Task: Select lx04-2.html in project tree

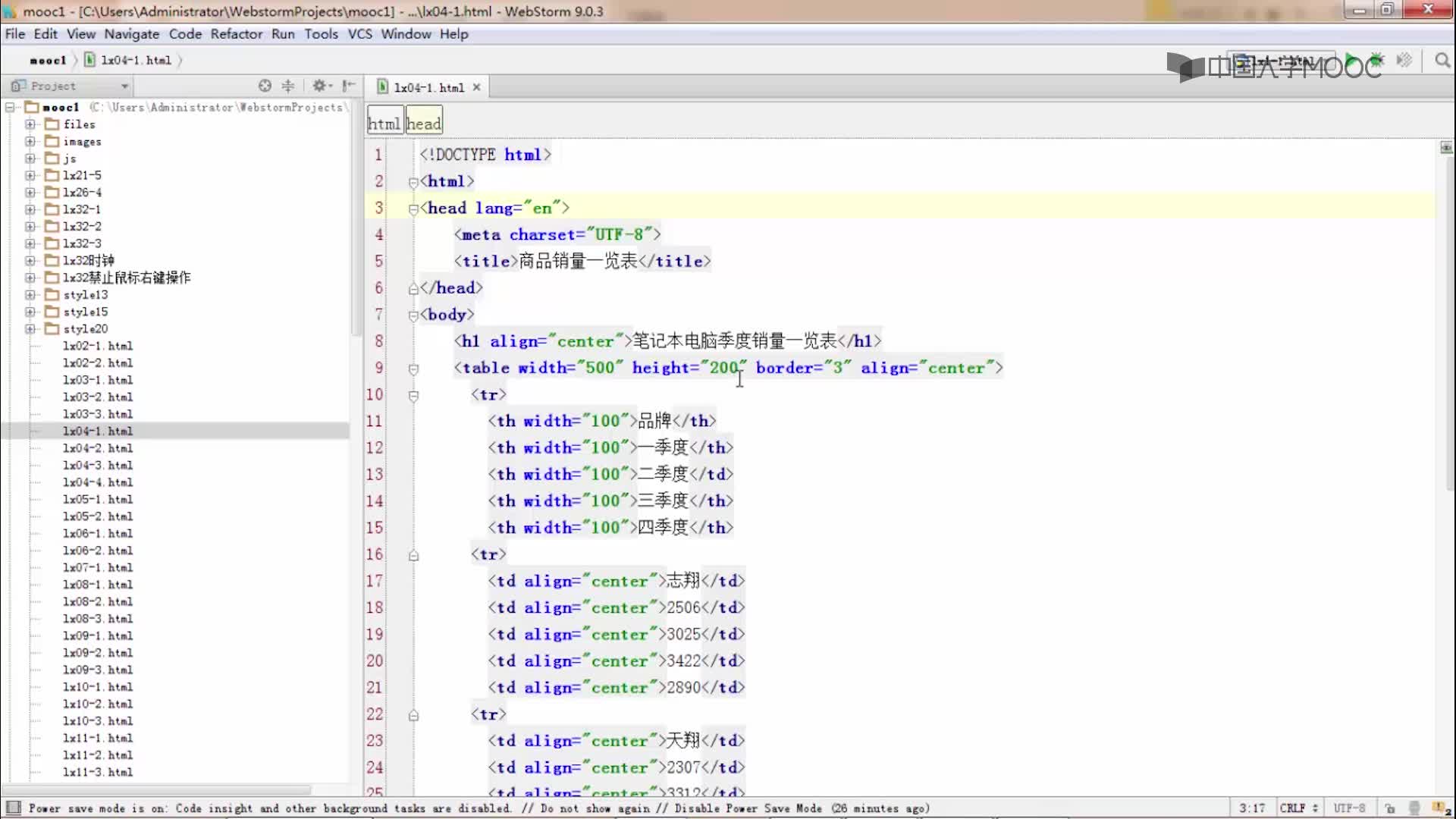Action: [x=98, y=448]
